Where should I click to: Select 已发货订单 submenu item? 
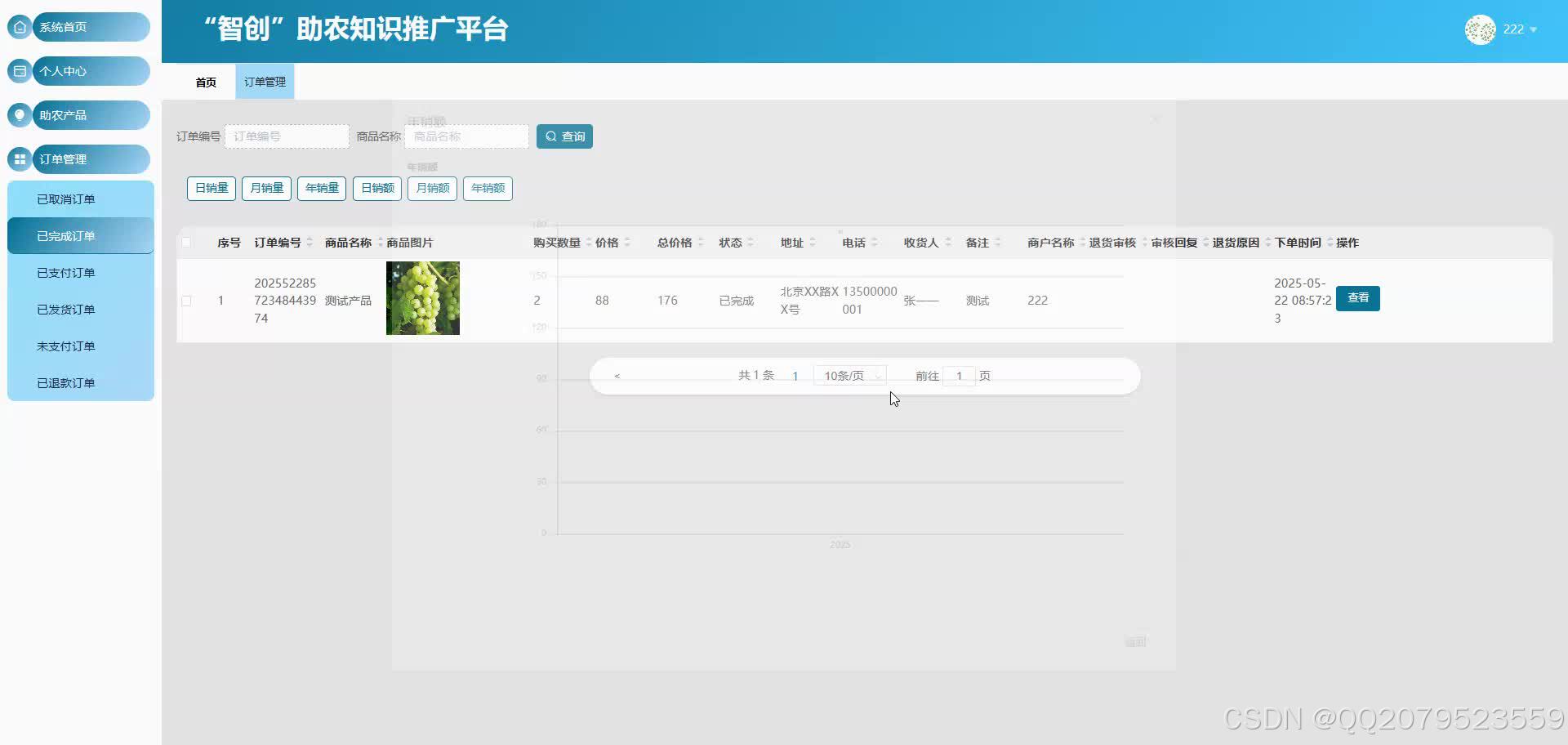point(81,310)
